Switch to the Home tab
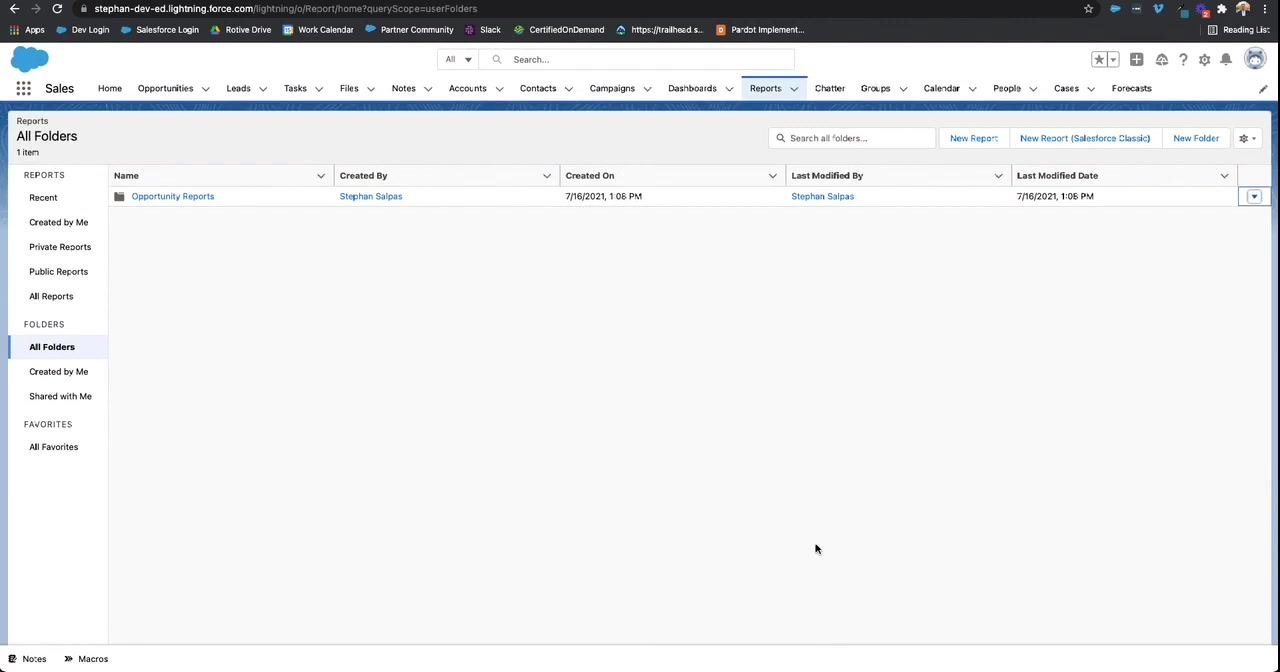The height and width of the screenshot is (672, 1280). click(x=110, y=88)
